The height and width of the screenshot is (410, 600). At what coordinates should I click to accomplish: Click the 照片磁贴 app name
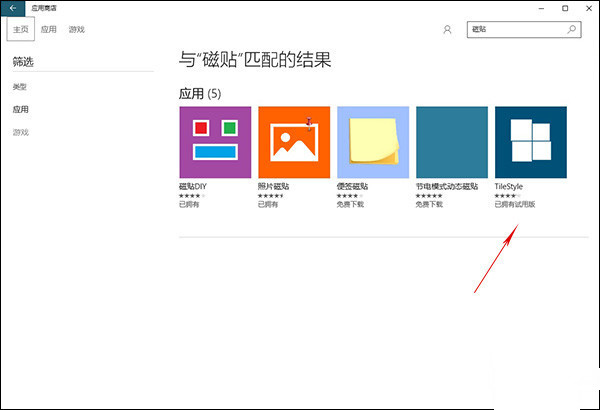[274, 186]
